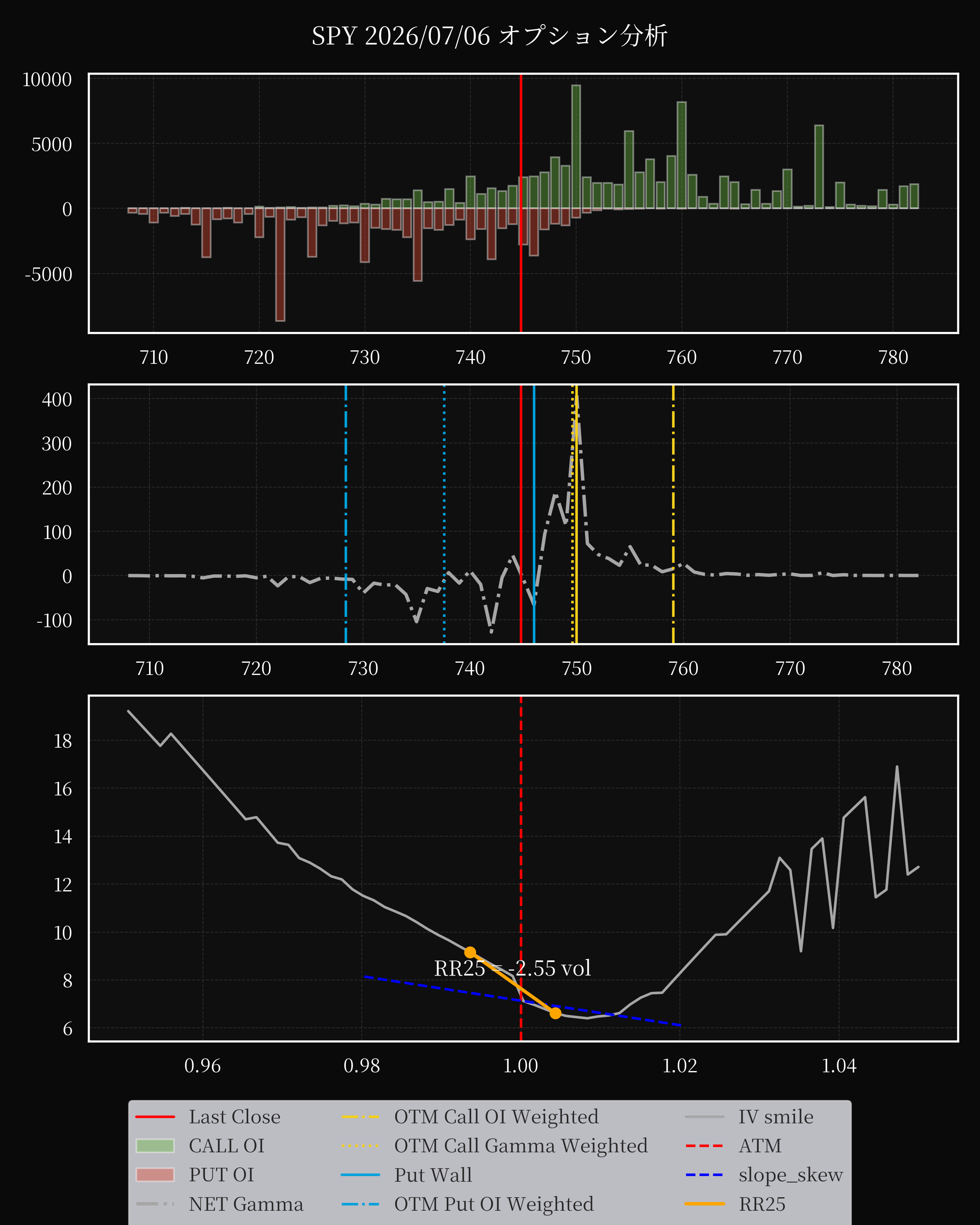Click the '-5000' y-axis label in top chart
This screenshot has height=1225, width=980.
pos(49,274)
